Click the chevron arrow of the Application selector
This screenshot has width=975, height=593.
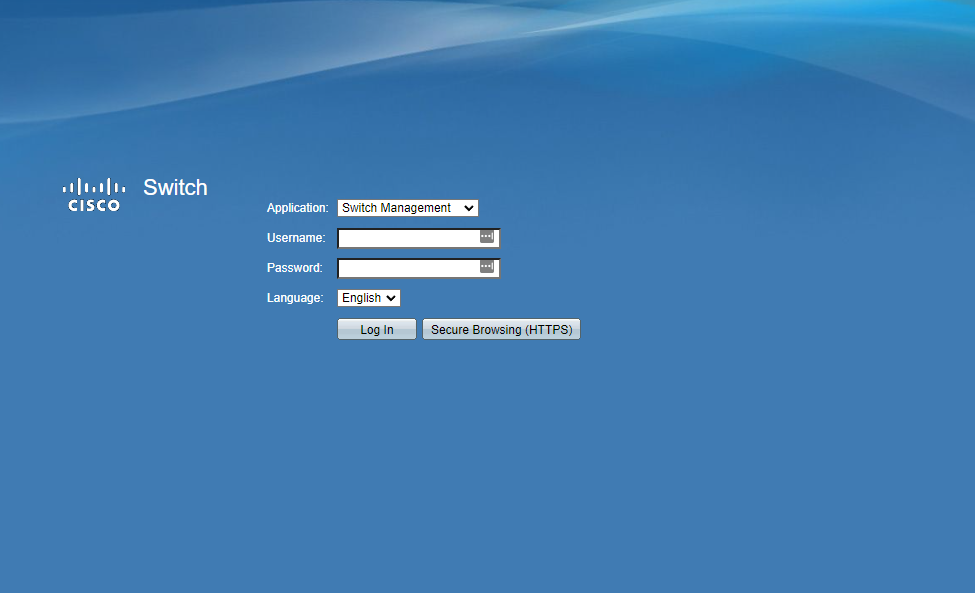(469, 208)
